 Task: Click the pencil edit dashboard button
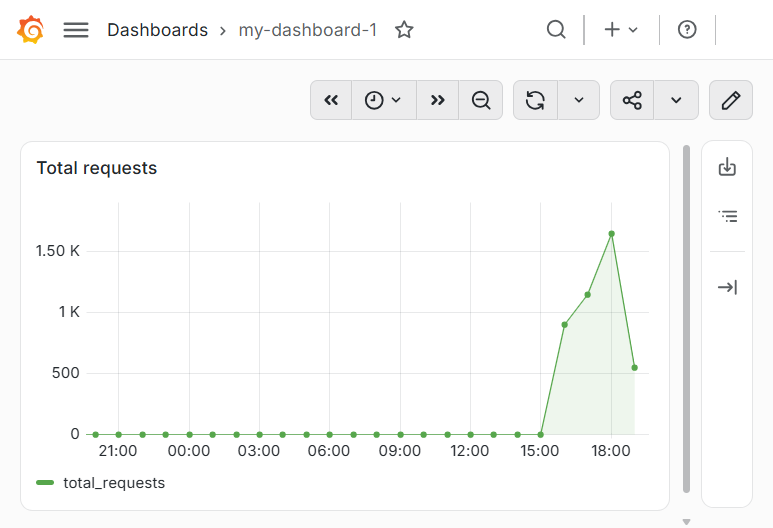[731, 100]
